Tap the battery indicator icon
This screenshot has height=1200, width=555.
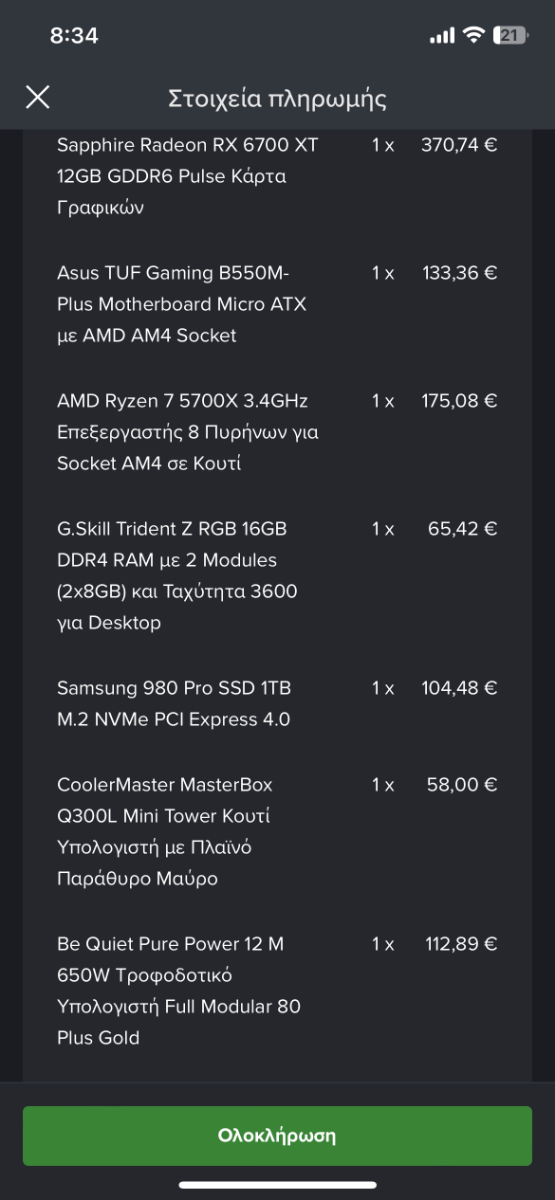510,35
